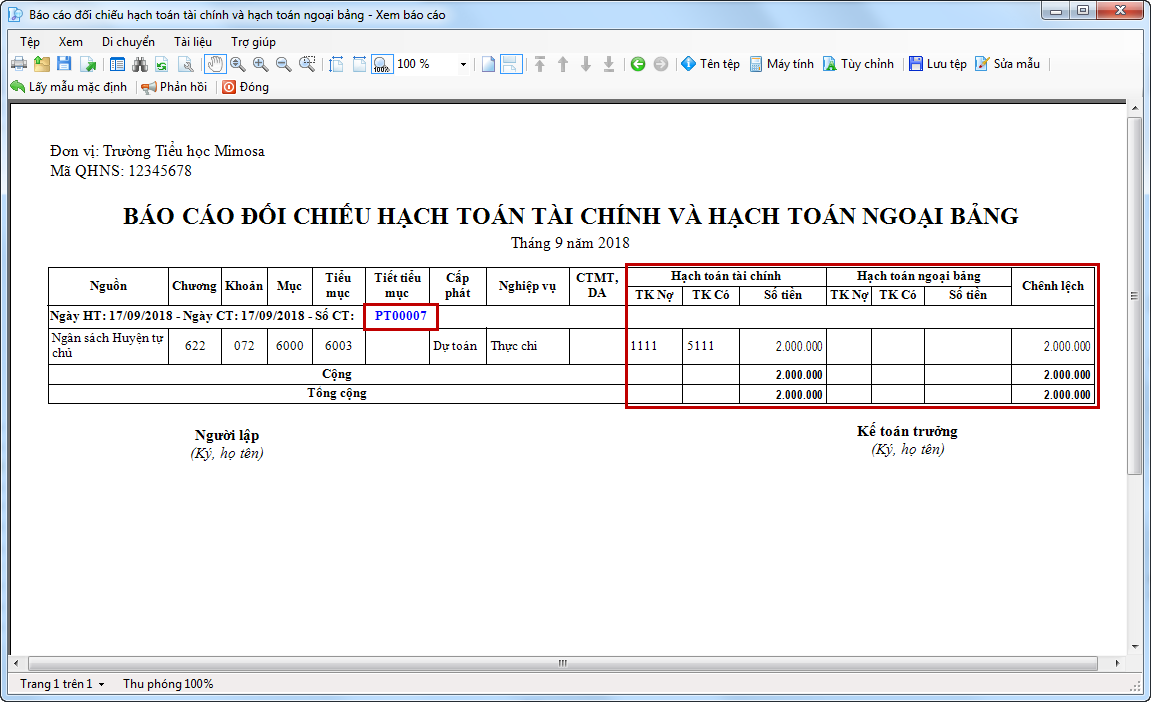Open the Di chuyển menu
This screenshot has height=702, width=1151.
coord(128,42)
